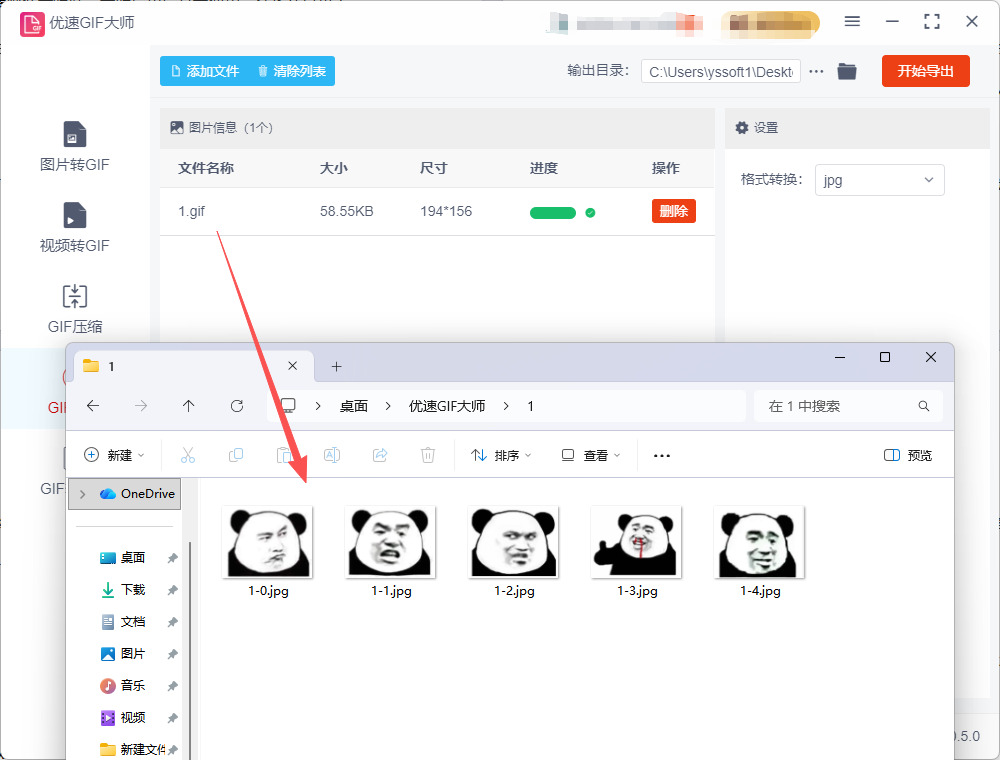
Task: Open 视频转GIF mode in sidebar
Action: click(75, 228)
